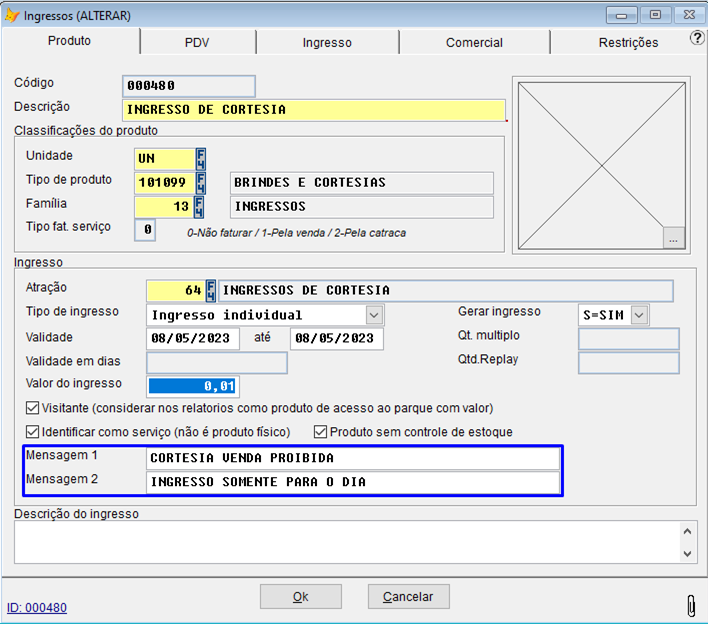711x626 pixels.
Task: Click the Ok button
Action: 300,596
